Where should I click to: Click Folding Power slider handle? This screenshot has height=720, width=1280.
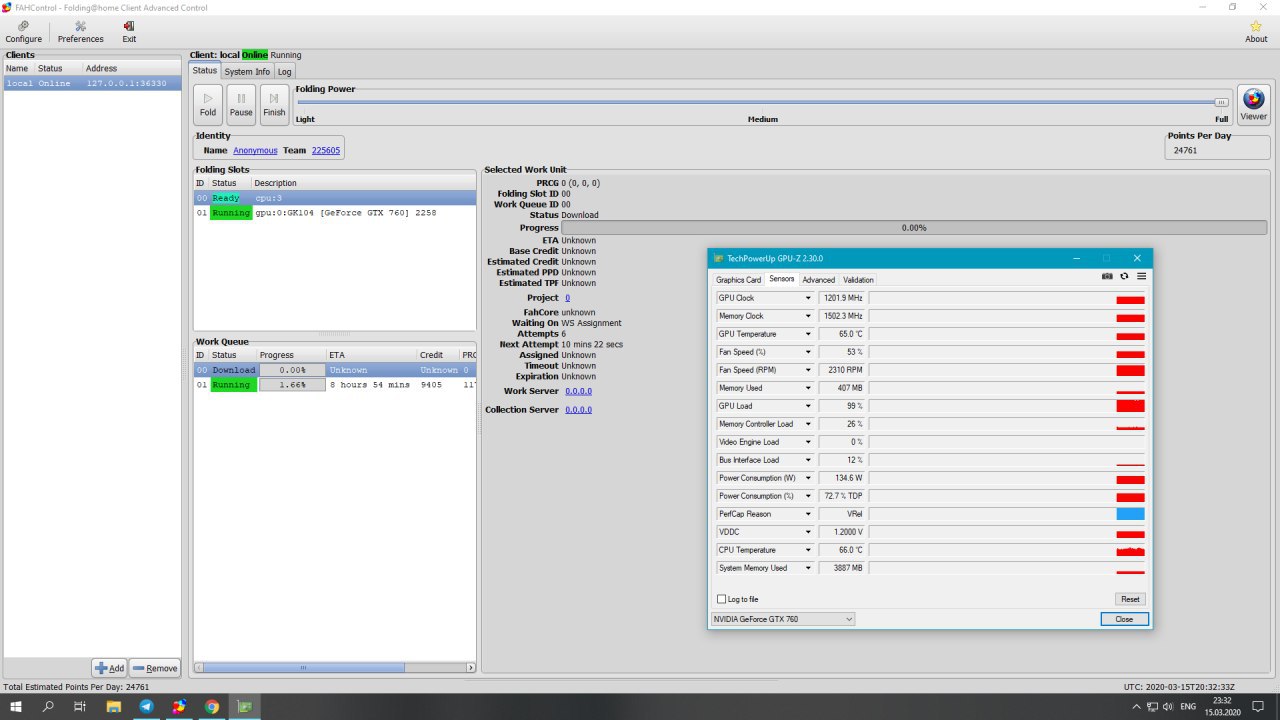pos(1221,102)
